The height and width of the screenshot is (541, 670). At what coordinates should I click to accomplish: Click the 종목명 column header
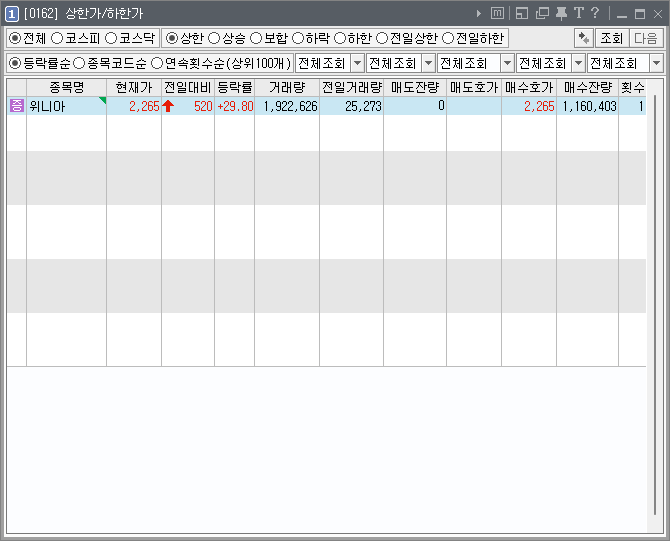pos(66,88)
